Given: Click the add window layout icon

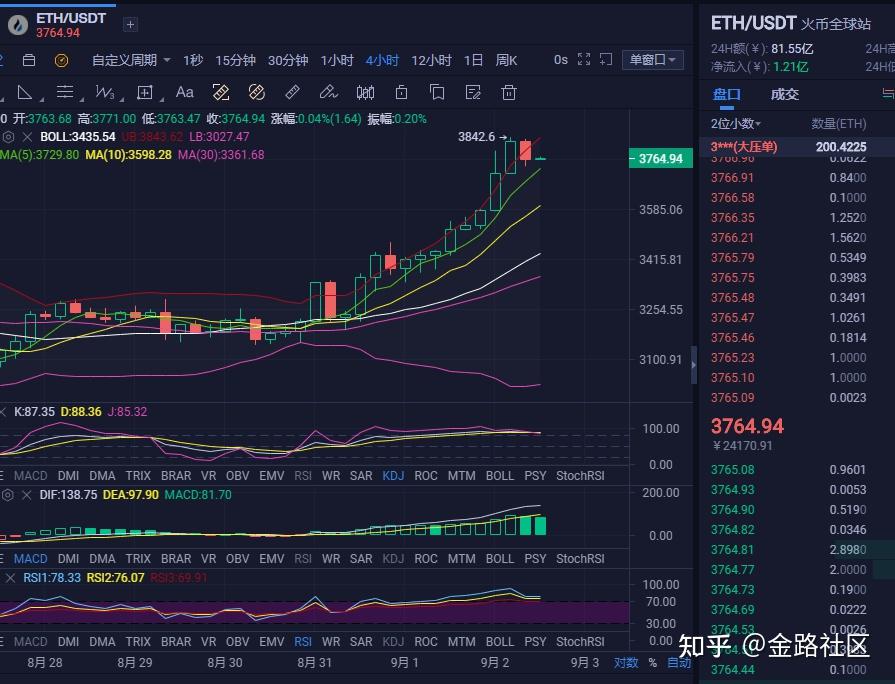Looking at the screenshot, I should [x=606, y=59].
